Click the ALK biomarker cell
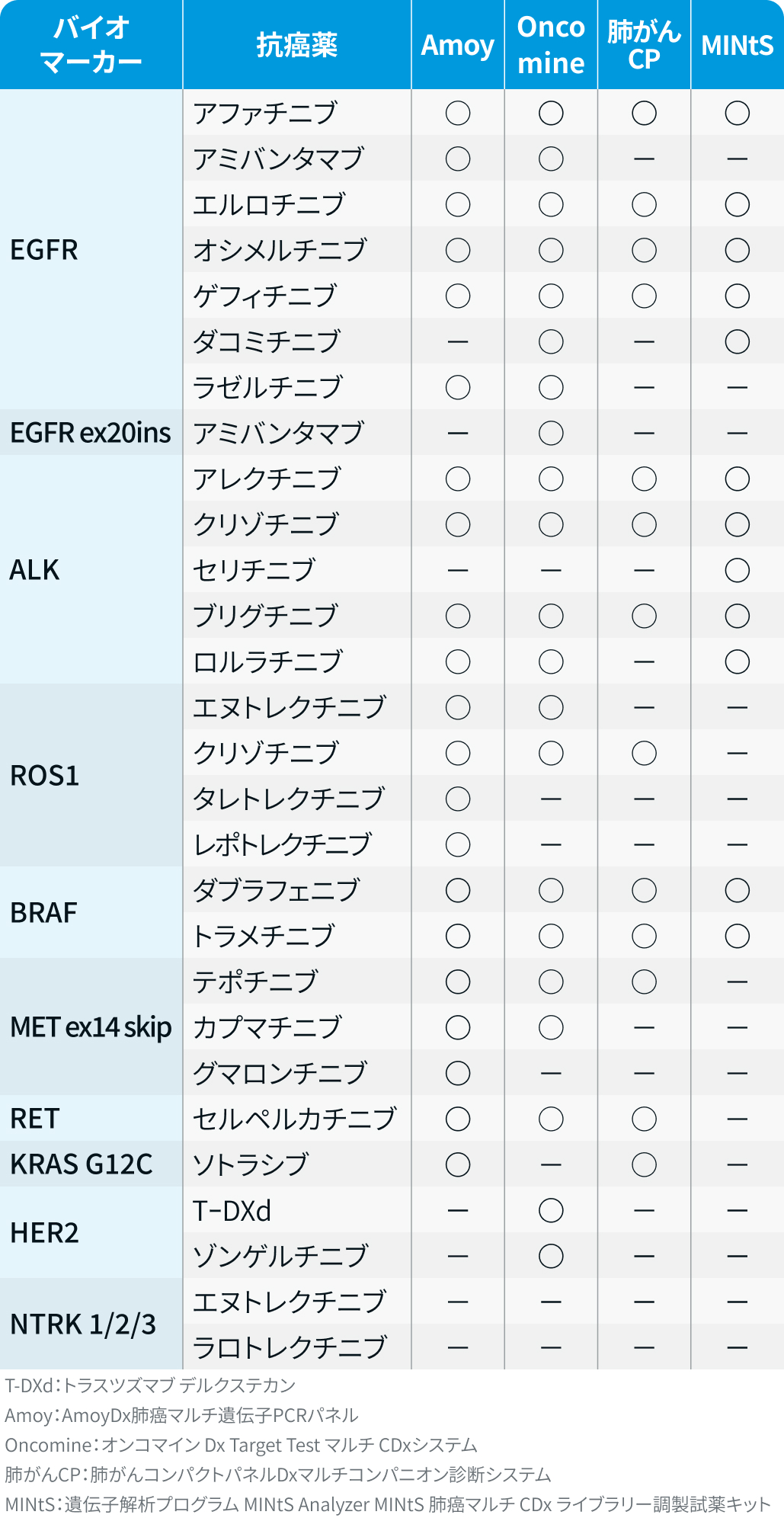The width and height of the screenshot is (784, 1518). 35,570
